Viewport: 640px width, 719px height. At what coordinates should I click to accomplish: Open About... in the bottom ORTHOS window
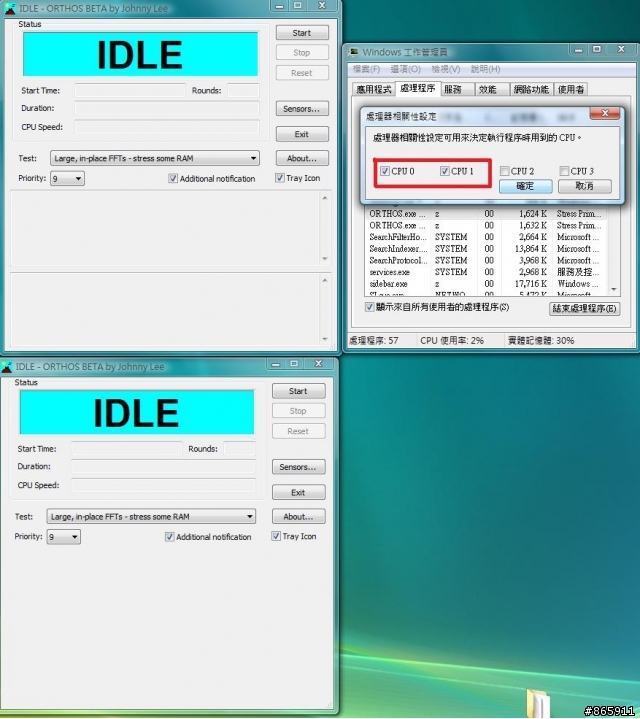pos(298,516)
